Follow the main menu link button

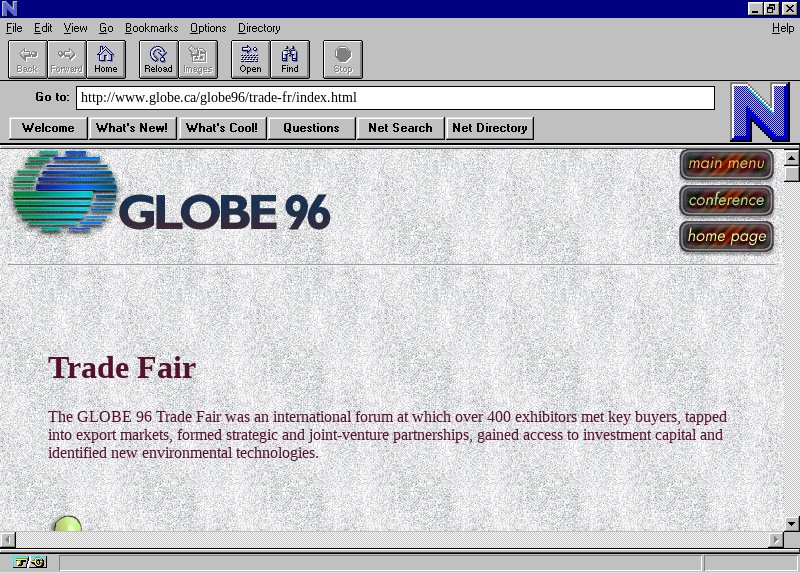coord(726,164)
